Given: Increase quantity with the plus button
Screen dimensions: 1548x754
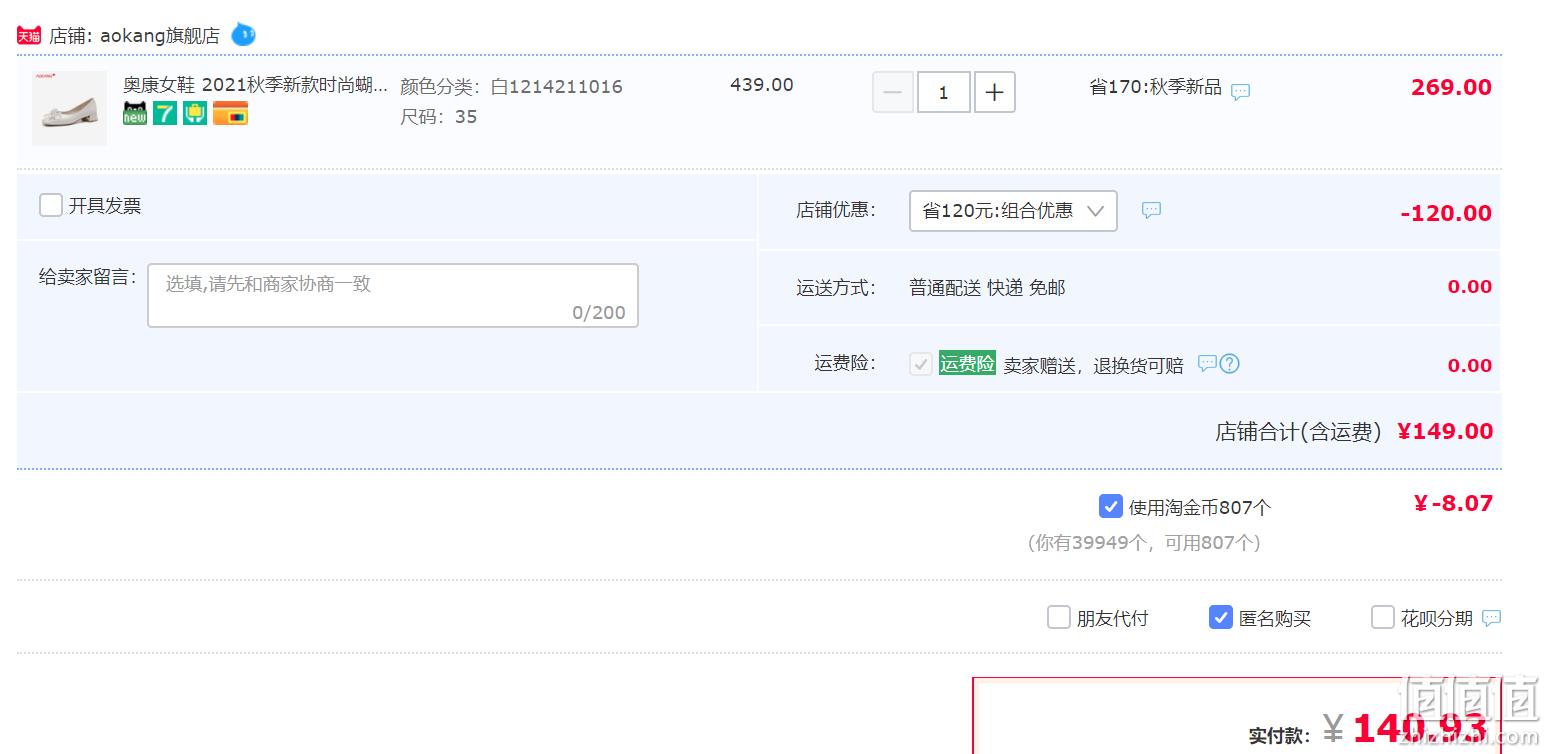Looking at the screenshot, I should (x=994, y=93).
